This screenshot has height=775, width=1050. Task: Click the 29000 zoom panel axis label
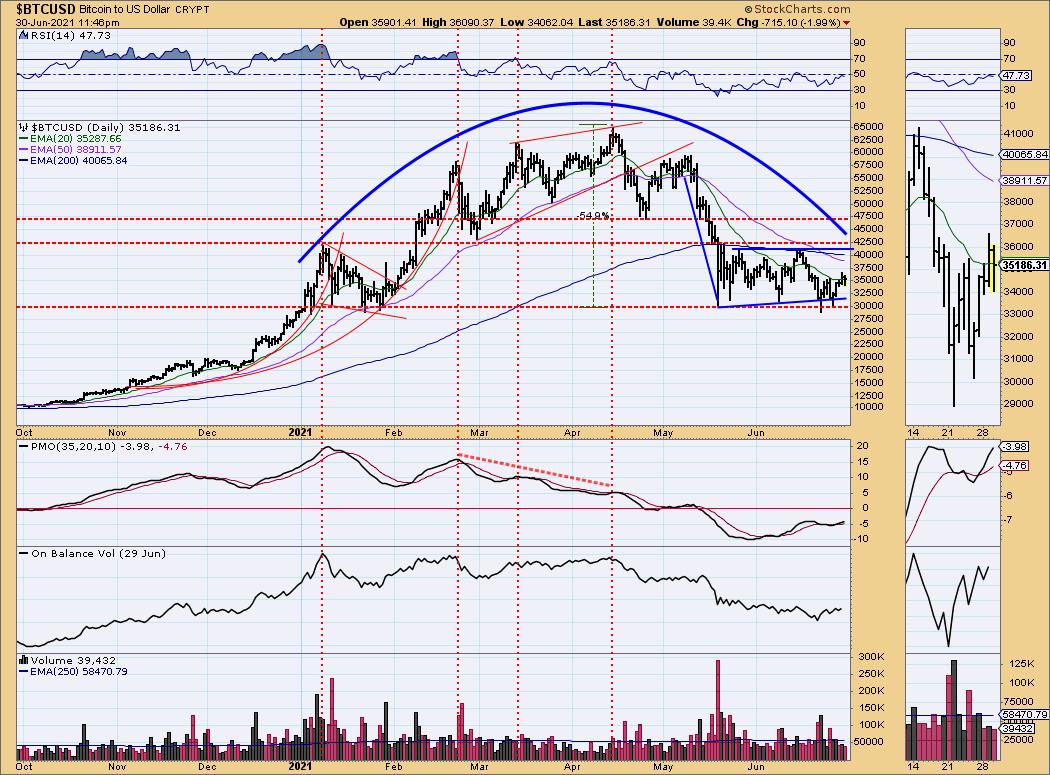(1018, 404)
